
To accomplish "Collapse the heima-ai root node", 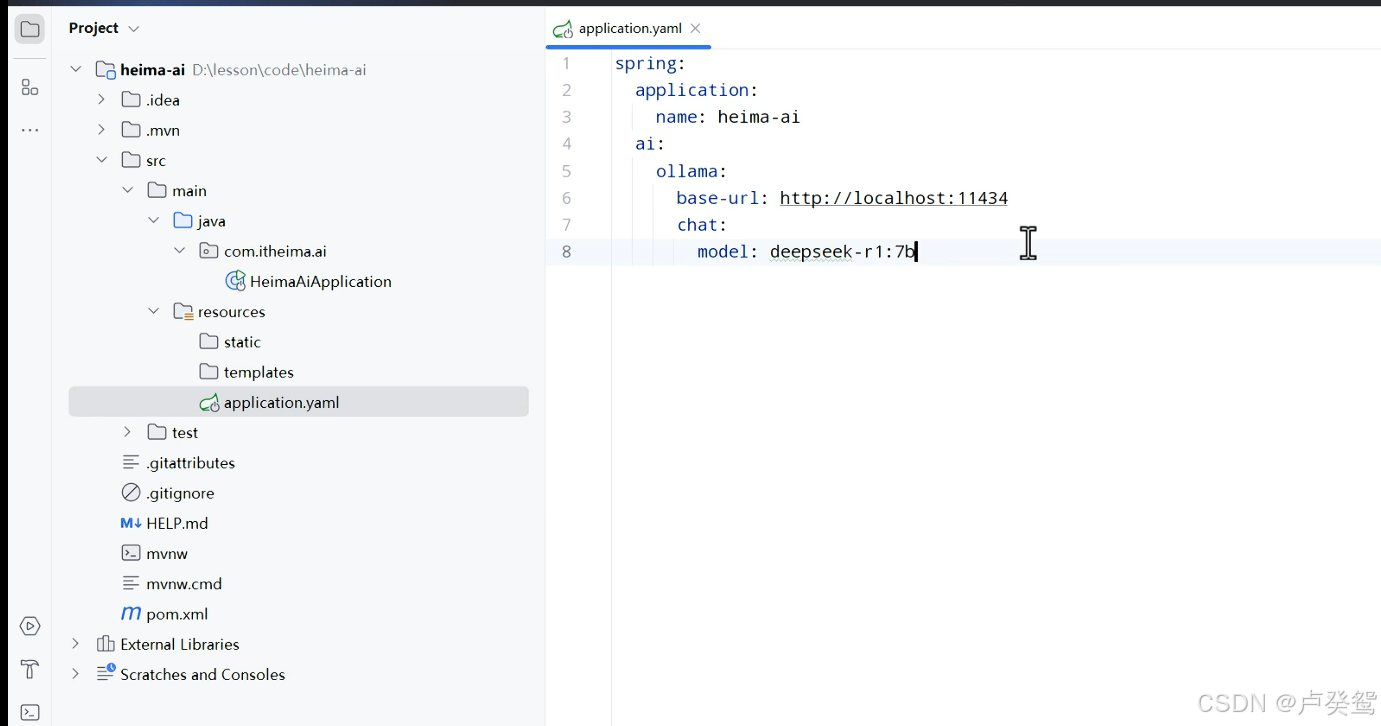I will tap(76, 70).
